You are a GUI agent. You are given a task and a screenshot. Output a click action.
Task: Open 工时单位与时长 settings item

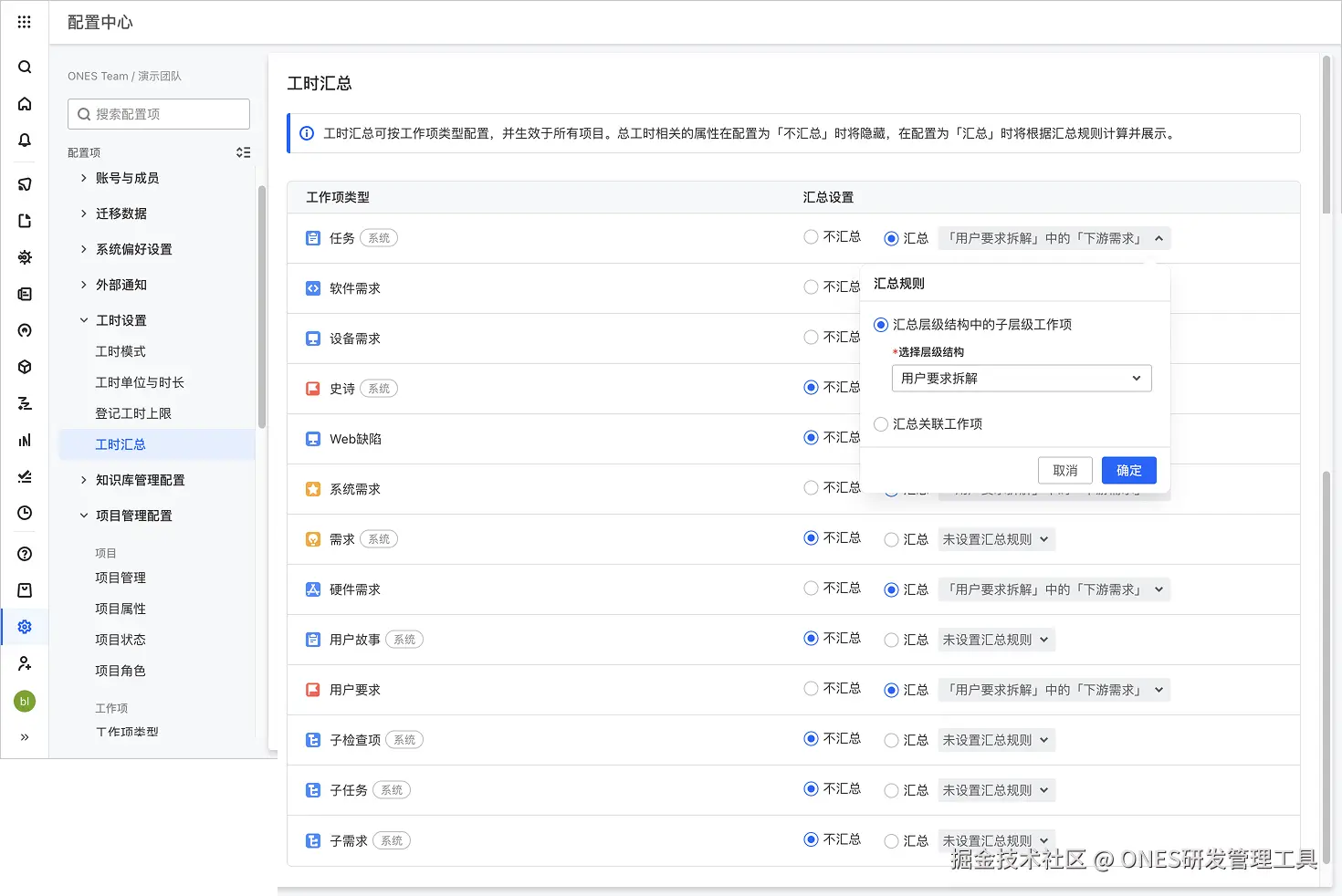pos(140,382)
